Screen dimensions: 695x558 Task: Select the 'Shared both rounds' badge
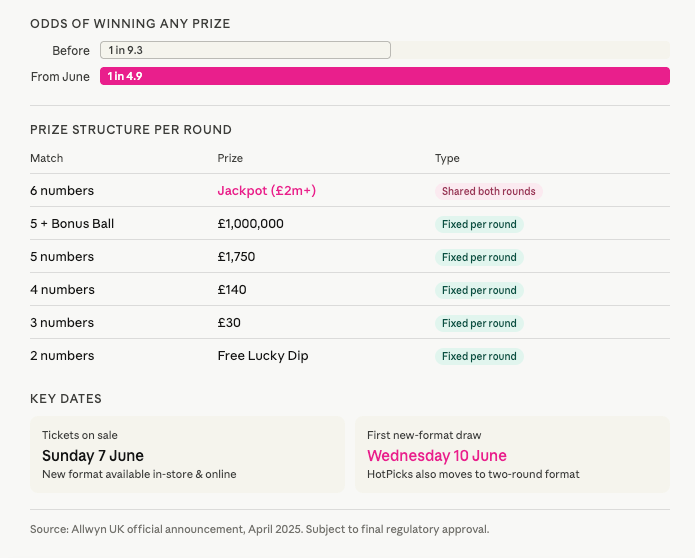[x=489, y=191]
